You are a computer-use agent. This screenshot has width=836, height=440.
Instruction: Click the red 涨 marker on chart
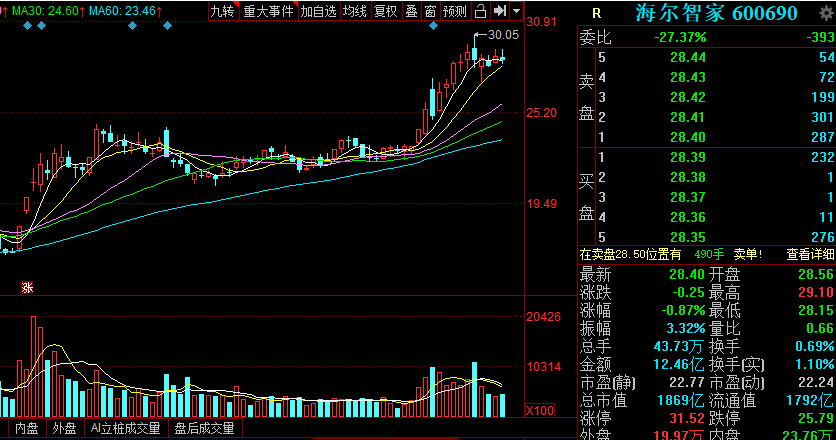click(x=27, y=288)
